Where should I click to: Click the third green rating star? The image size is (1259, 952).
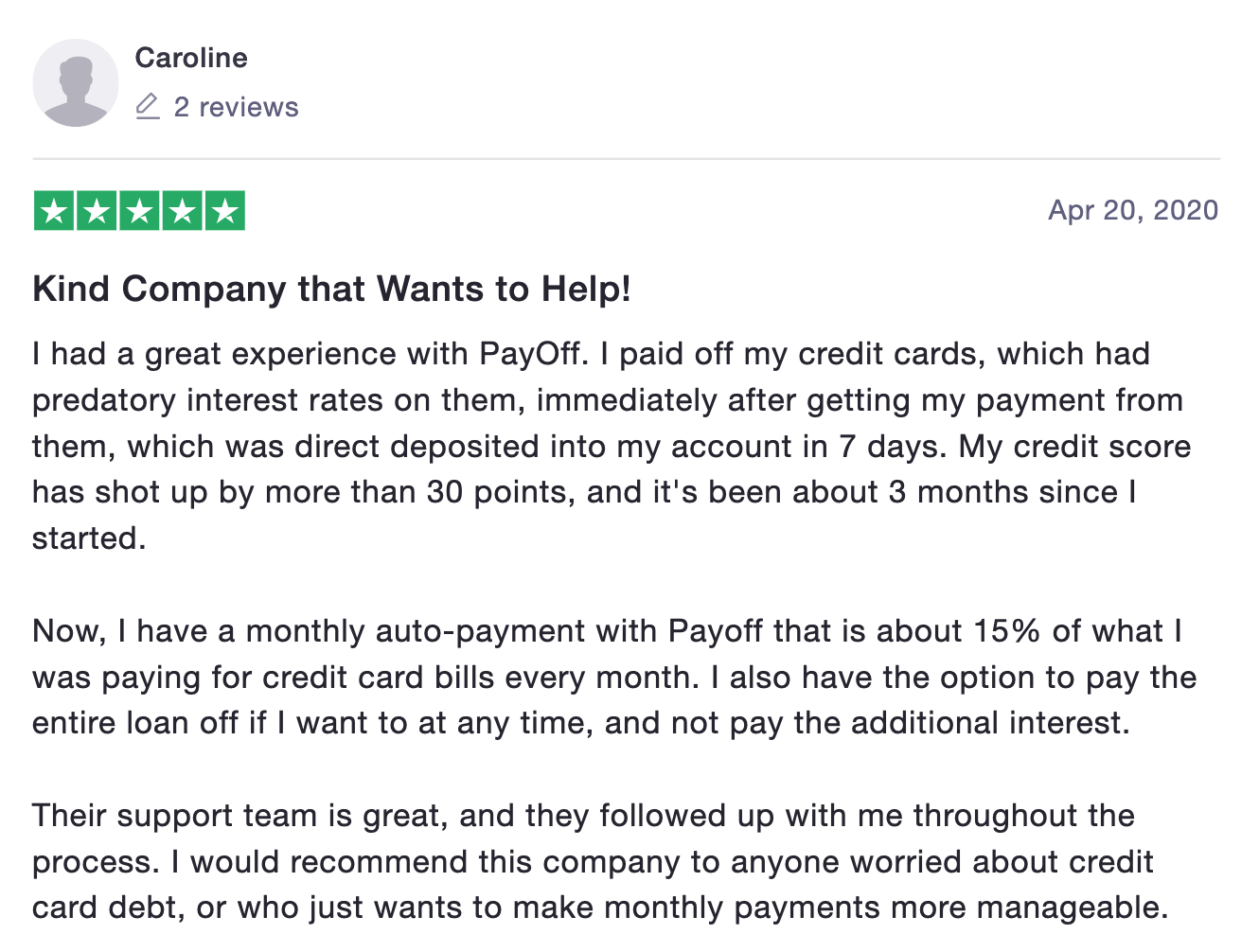139,211
